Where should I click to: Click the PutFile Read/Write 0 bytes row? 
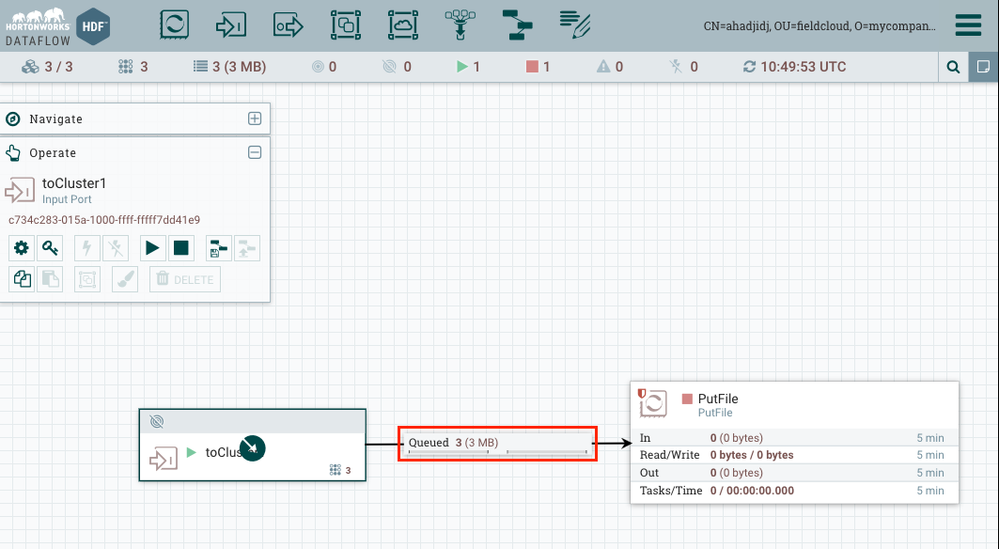(x=794, y=455)
